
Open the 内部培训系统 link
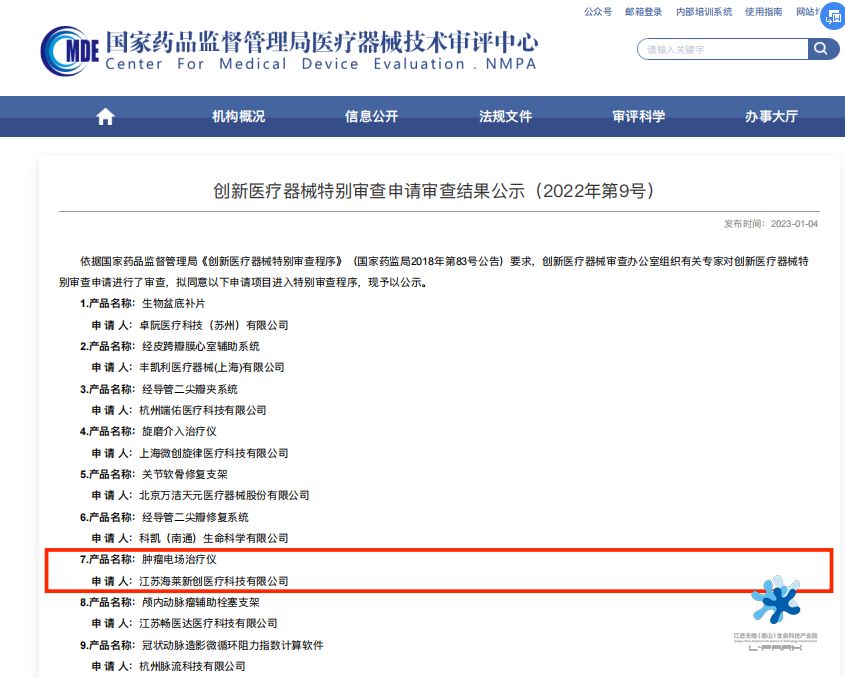[704, 12]
